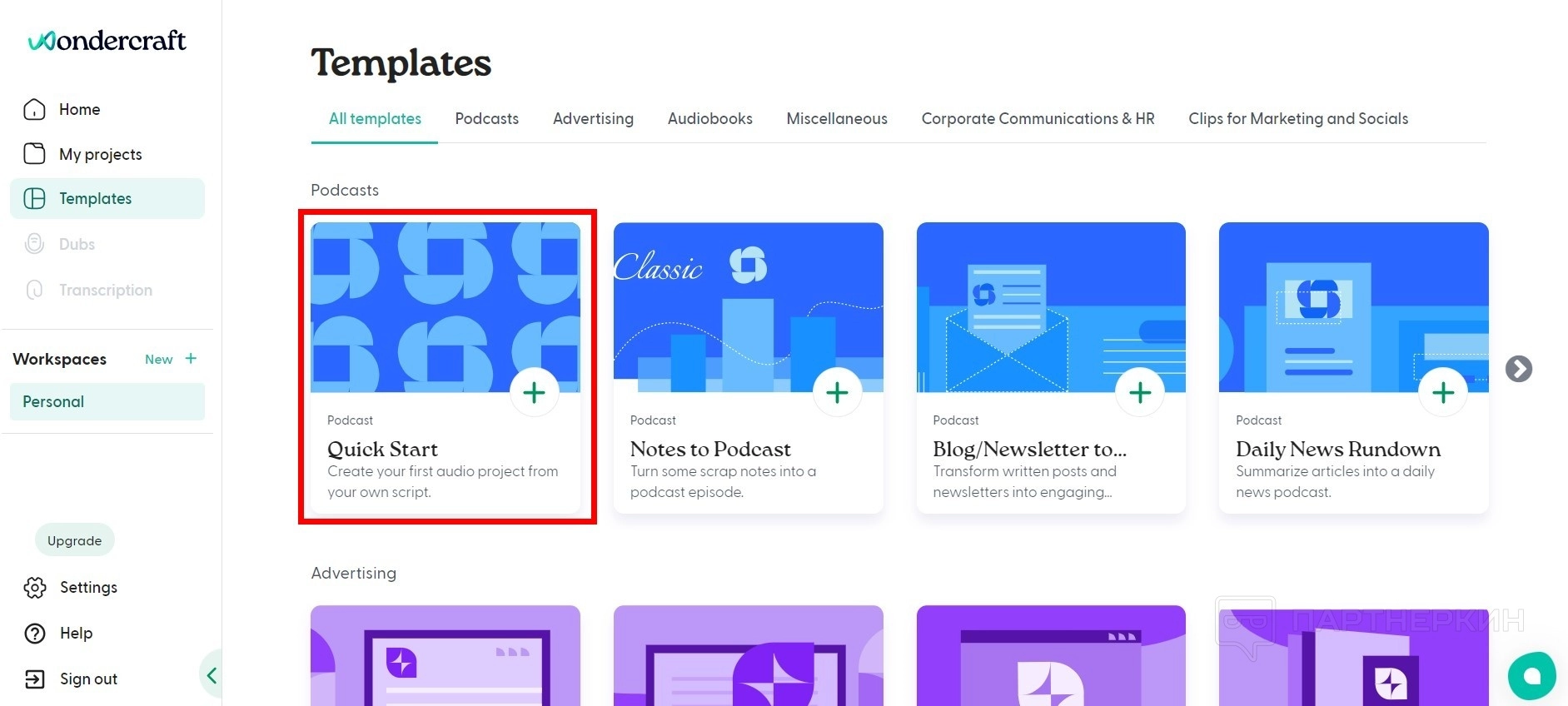Open the Advertising tab
1568x706 pixels.
coord(593,119)
